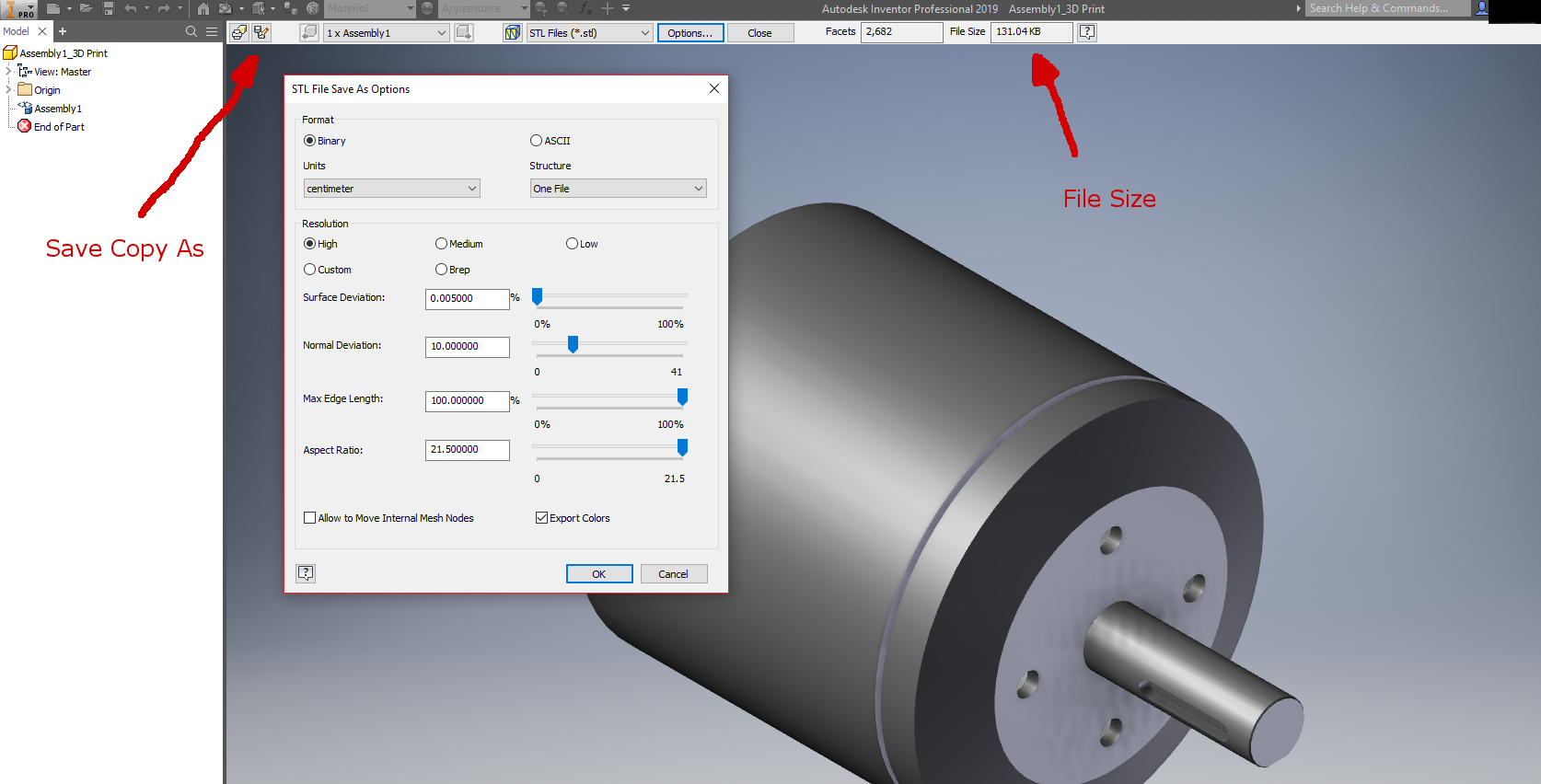Select Assembly1 in browser tree
Image resolution: width=1541 pixels, height=784 pixels.
[58, 109]
